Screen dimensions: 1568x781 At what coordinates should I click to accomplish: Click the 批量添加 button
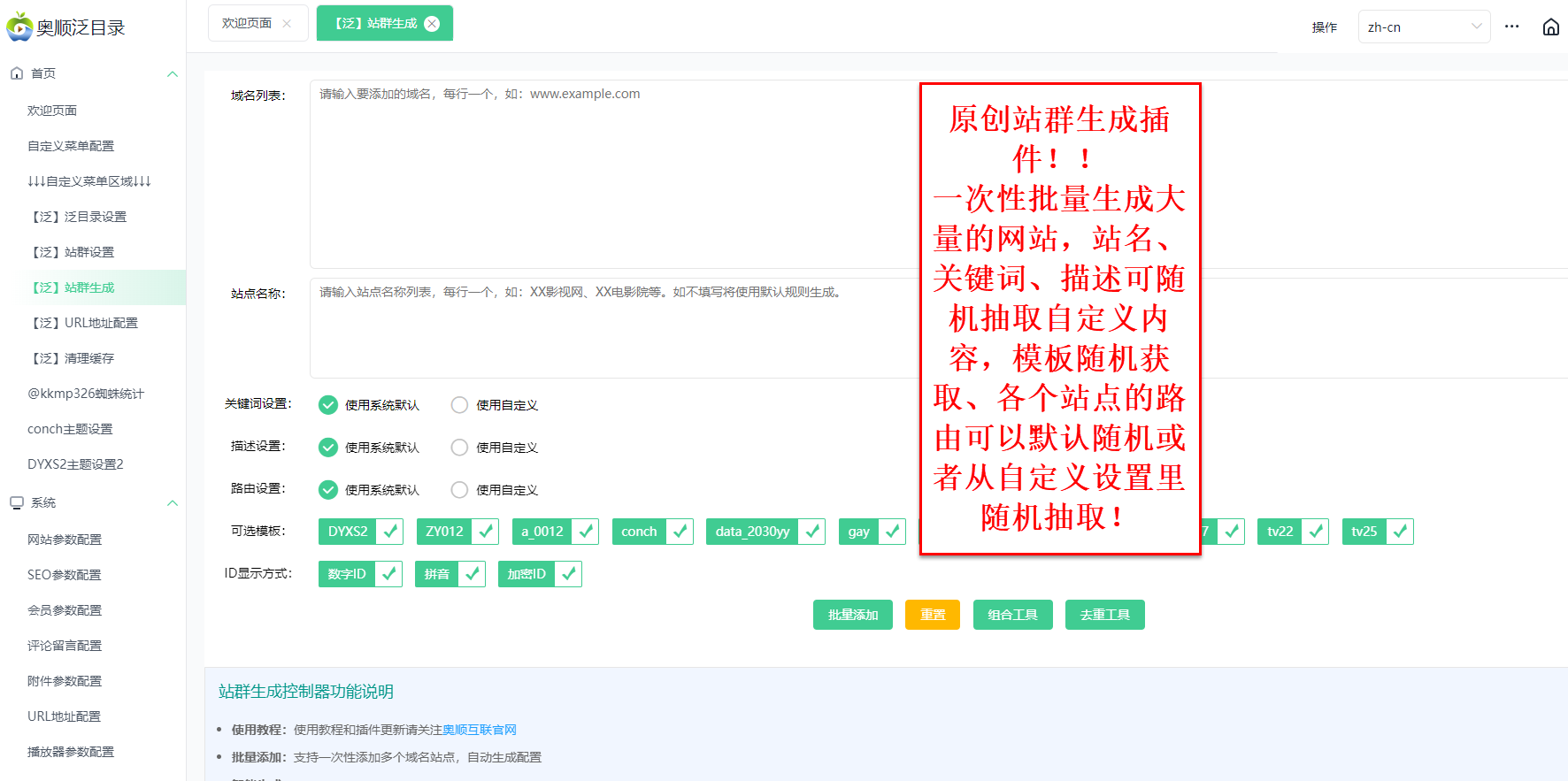tap(853, 615)
